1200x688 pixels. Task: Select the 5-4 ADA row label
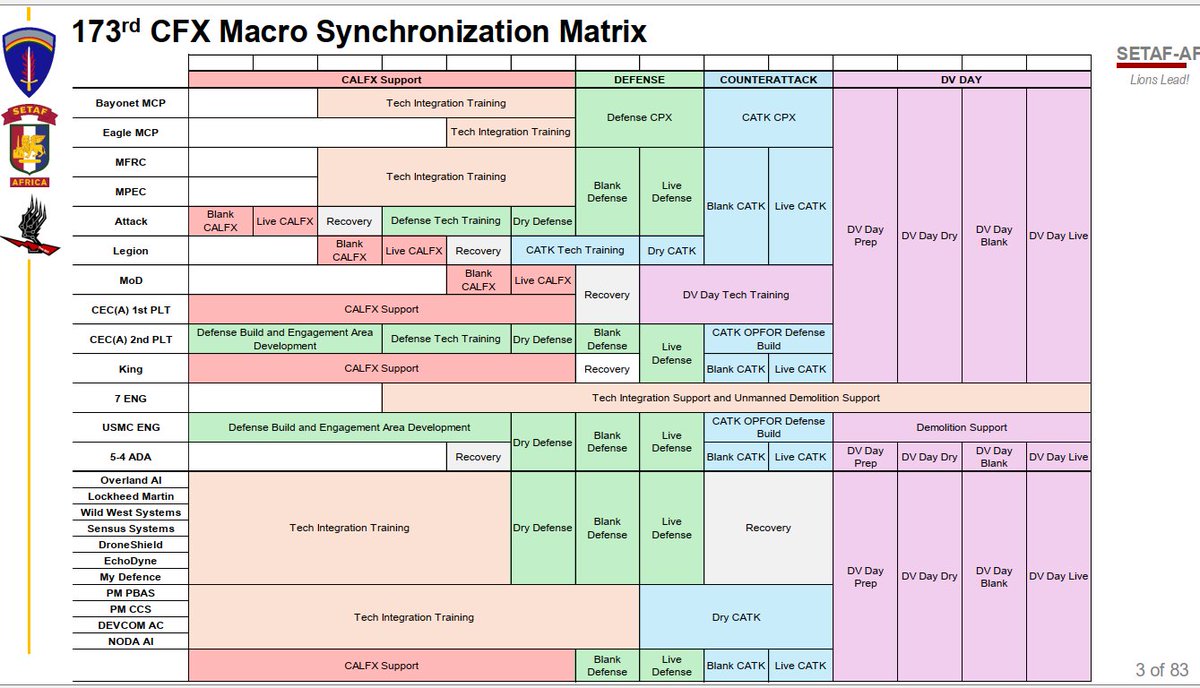point(130,457)
